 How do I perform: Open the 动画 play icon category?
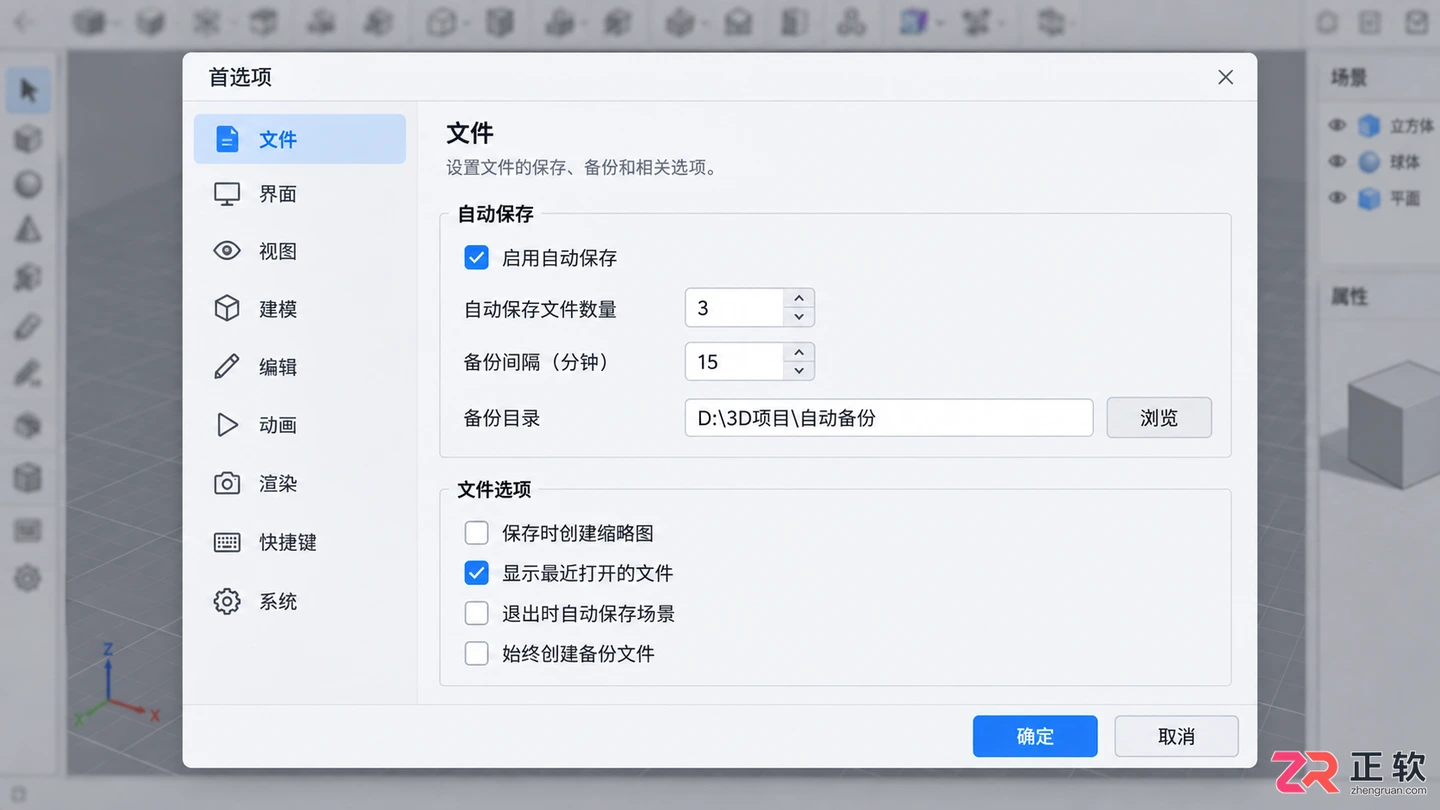tap(299, 425)
